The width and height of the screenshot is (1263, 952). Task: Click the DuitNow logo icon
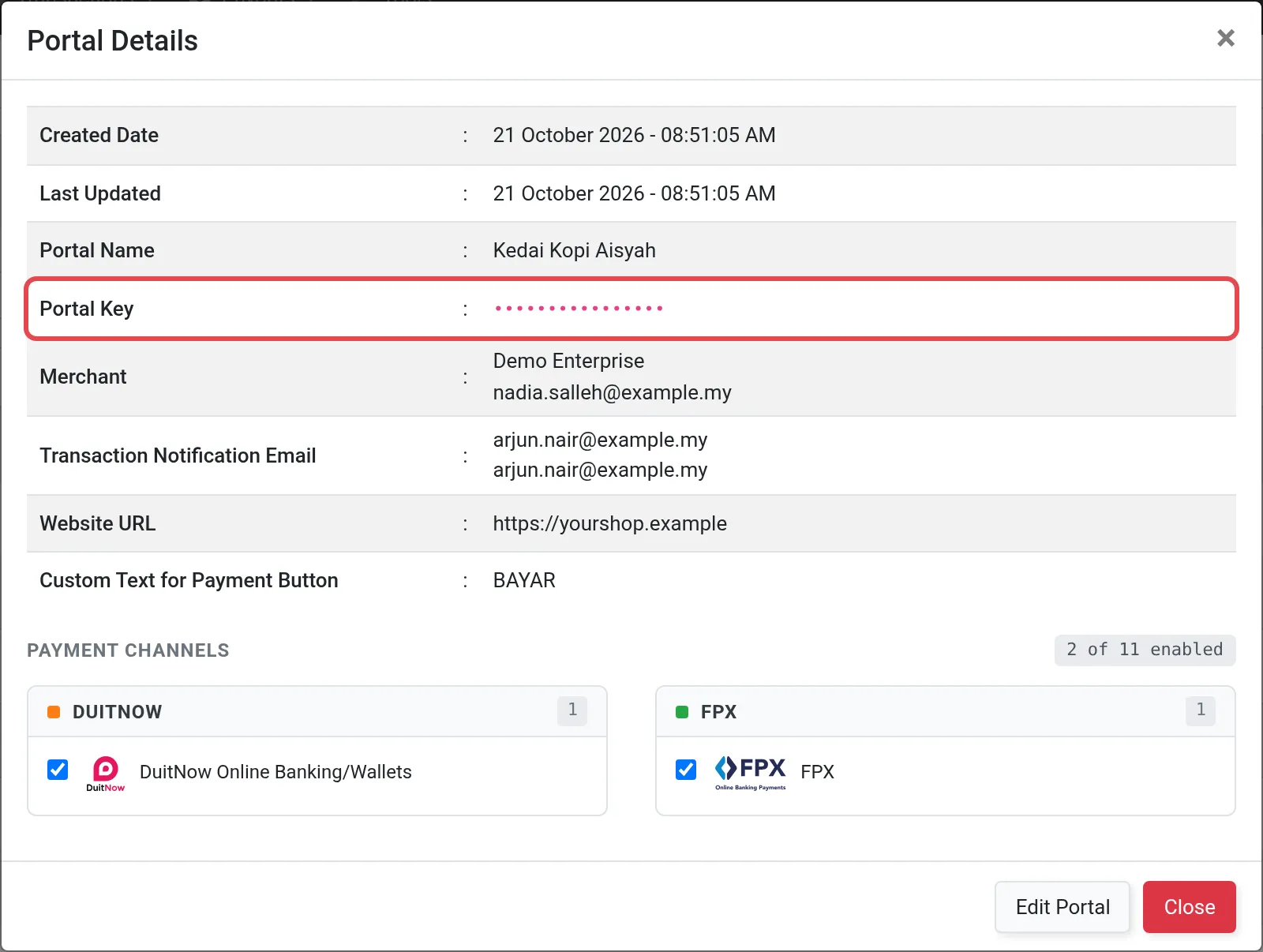tap(105, 773)
